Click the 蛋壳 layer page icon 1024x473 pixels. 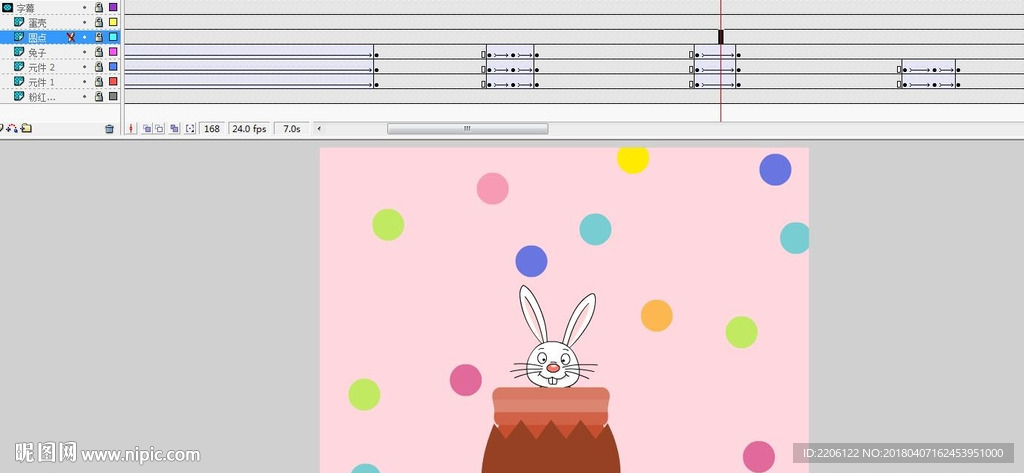pyautogui.click(x=19, y=22)
